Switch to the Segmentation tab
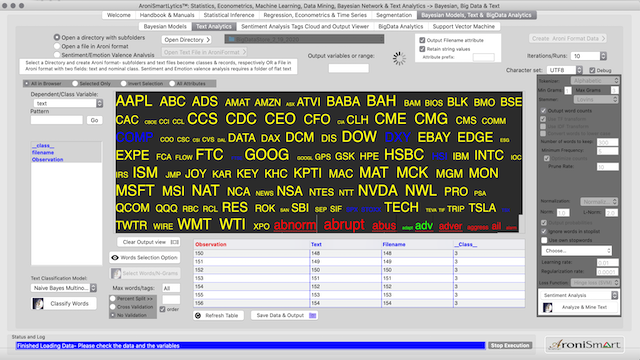 coord(394,15)
